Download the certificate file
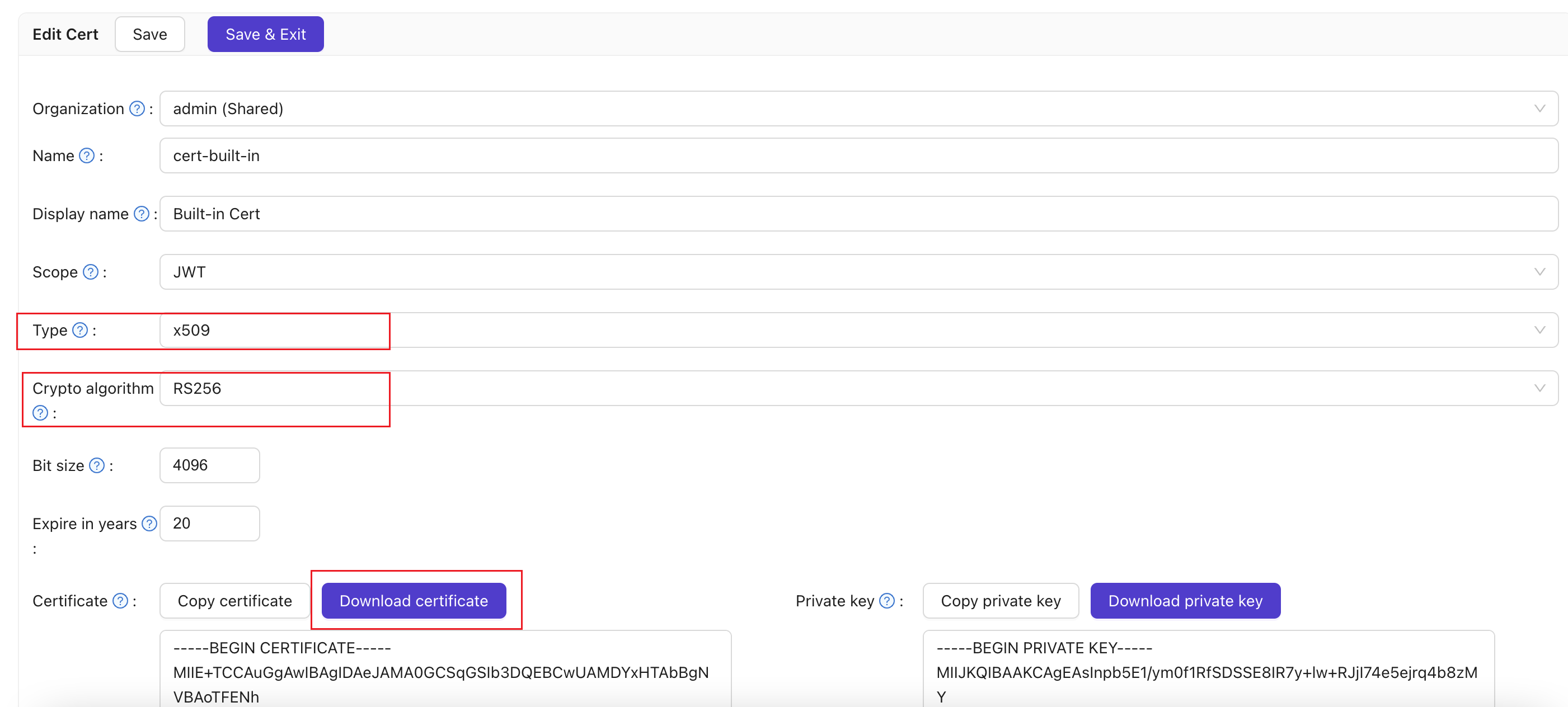The image size is (1568, 707). pos(414,600)
